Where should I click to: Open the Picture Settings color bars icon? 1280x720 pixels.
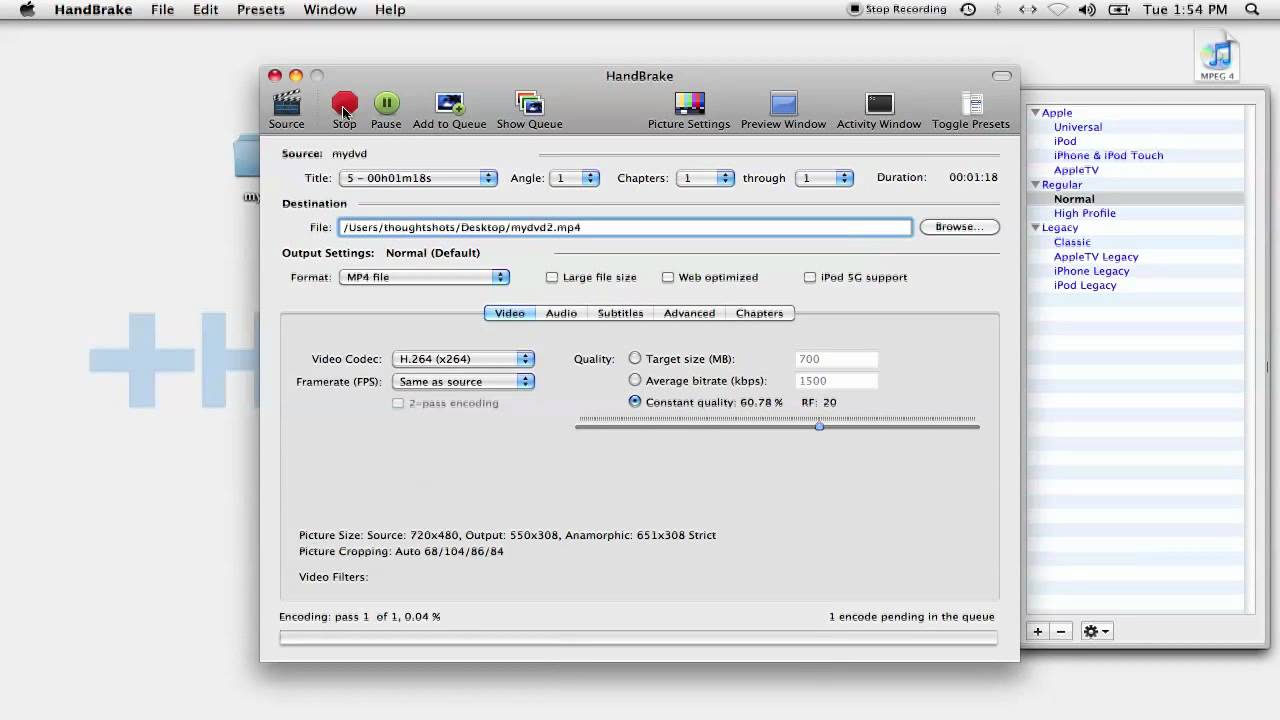pyautogui.click(x=689, y=103)
